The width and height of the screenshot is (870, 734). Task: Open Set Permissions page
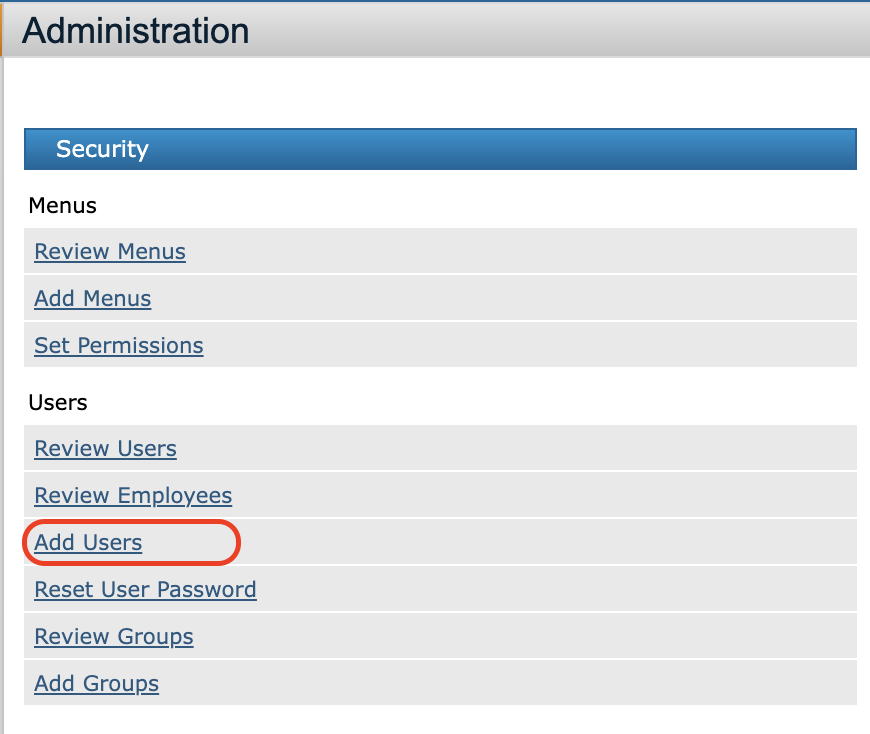pos(119,345)
